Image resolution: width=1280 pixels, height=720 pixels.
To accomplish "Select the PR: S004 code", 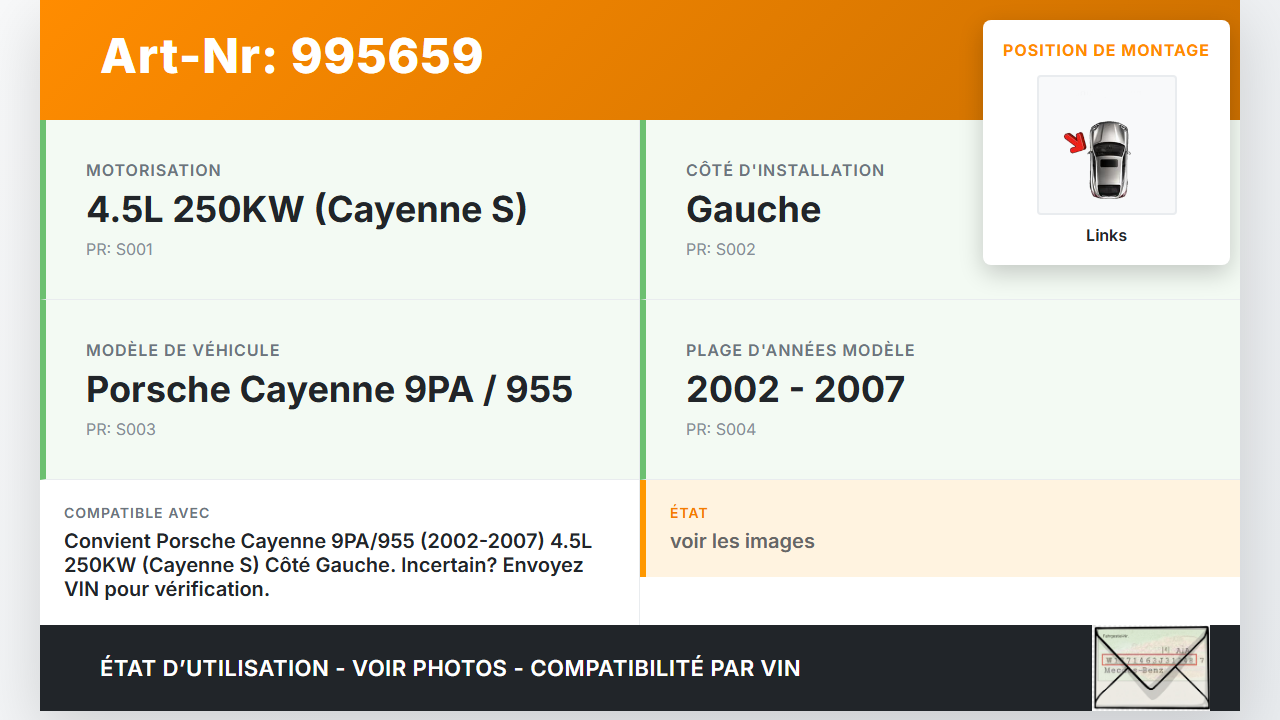I will pyautogui.click(x=720, y=430).
